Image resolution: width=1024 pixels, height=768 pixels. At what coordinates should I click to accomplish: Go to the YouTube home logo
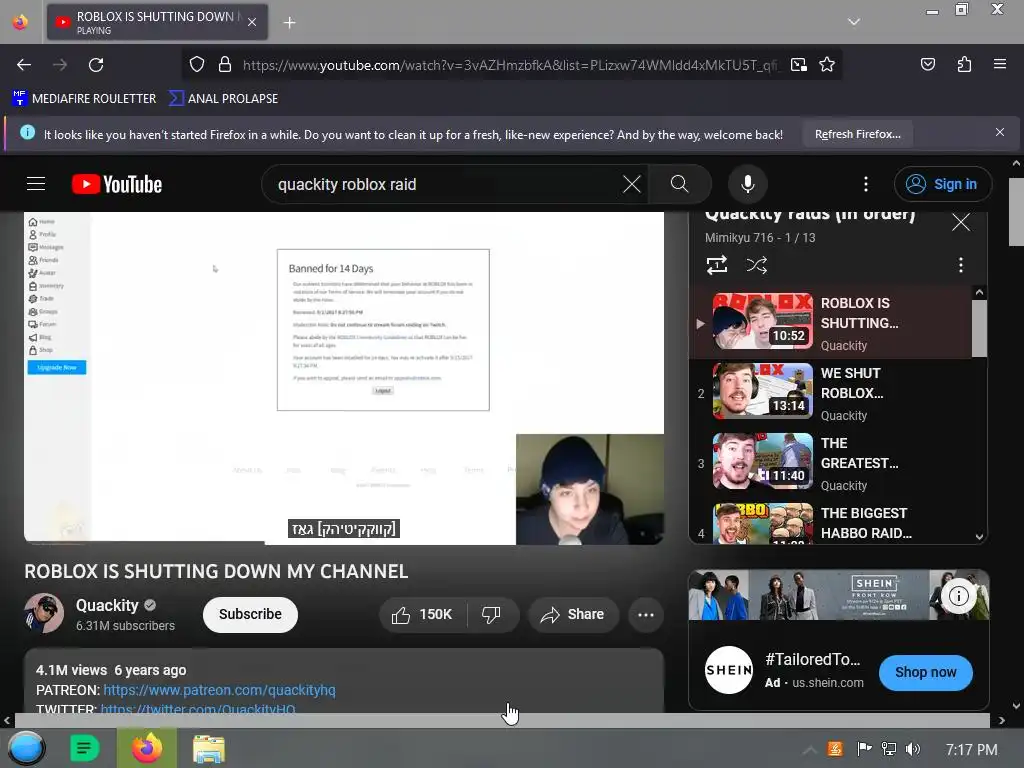117,184
